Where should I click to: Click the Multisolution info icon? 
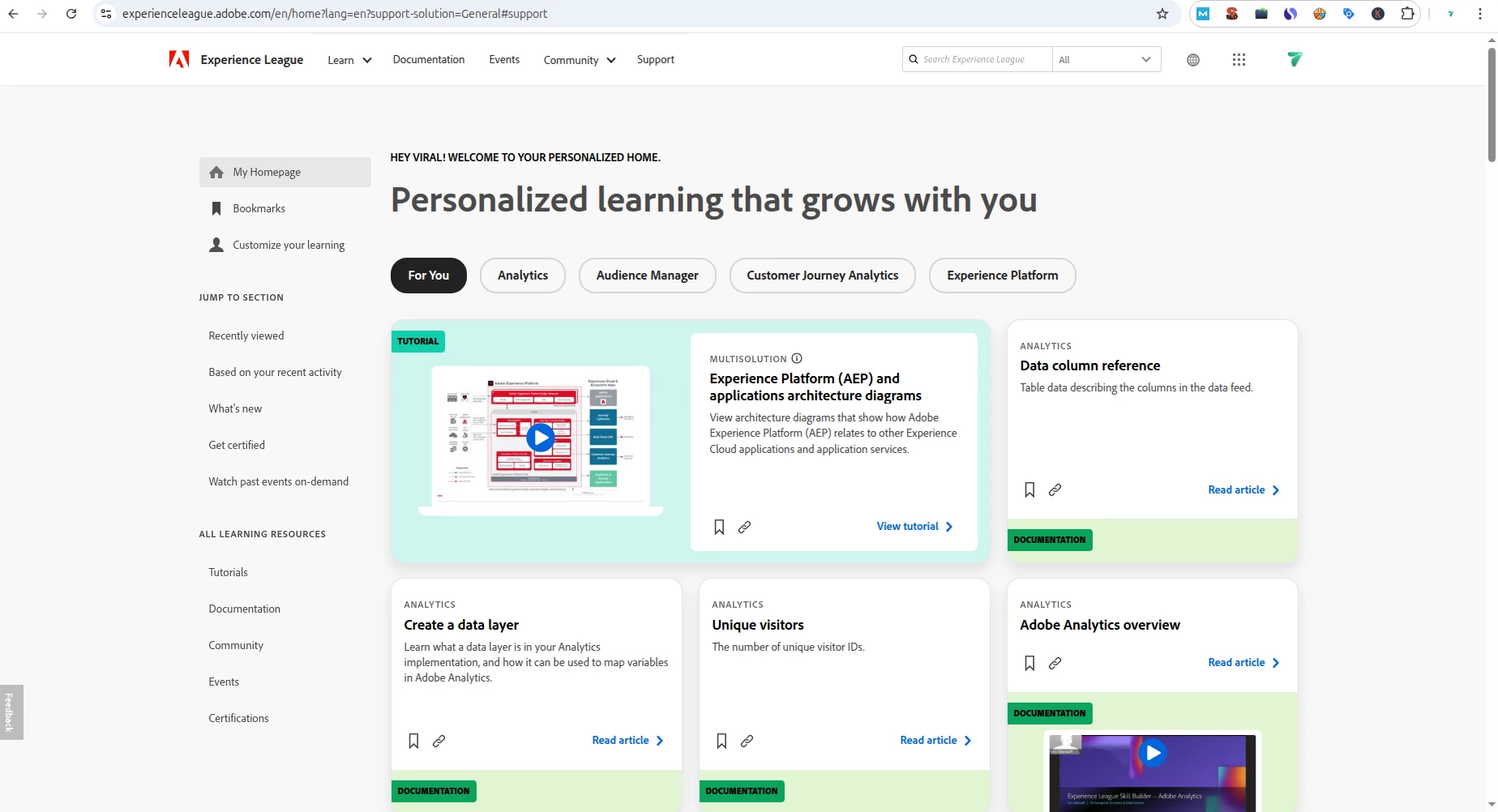click(797, 358)
